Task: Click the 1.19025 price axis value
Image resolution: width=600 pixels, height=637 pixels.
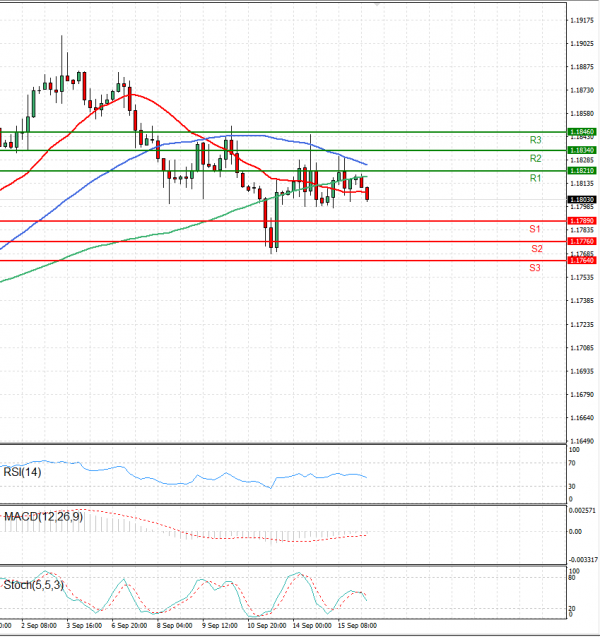Action: click(x=582, y=43)
